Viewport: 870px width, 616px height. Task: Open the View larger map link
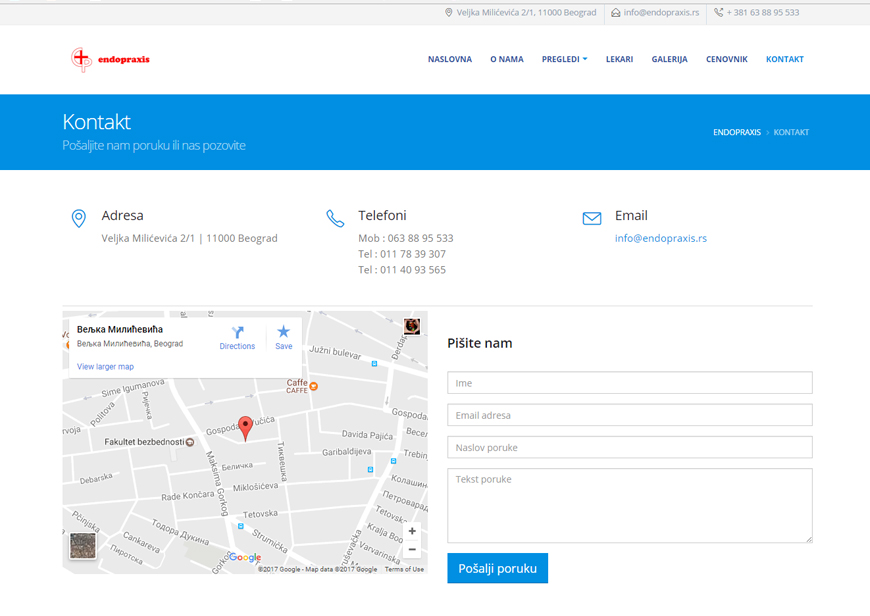click(105, 367)
